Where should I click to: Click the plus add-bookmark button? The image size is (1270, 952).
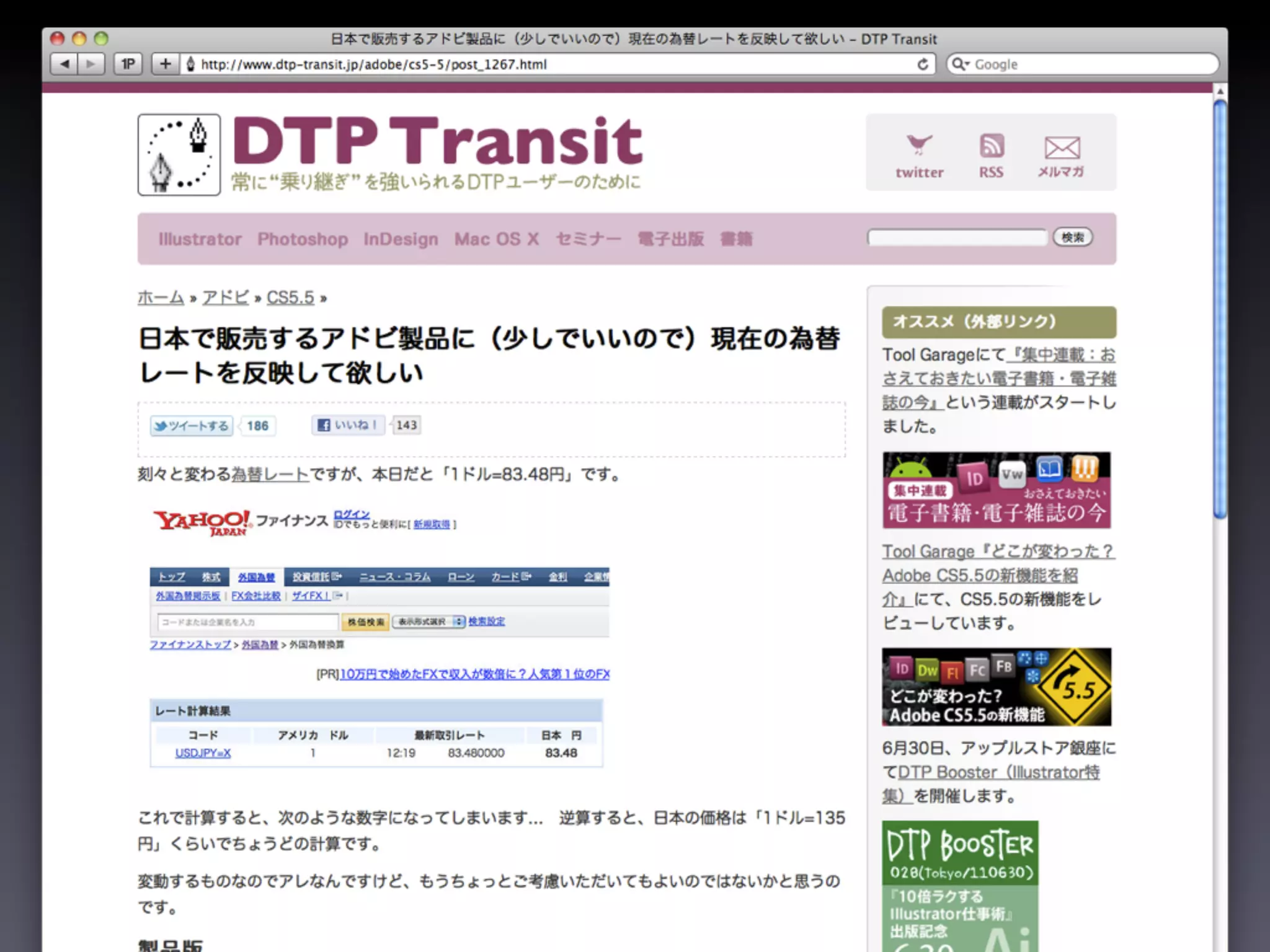[x=165, y=64]
